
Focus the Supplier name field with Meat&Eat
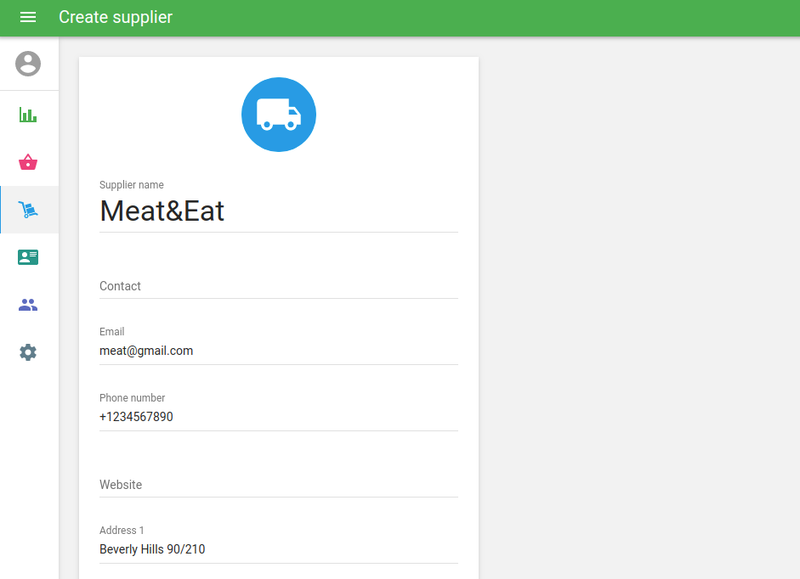pos(278,211)
